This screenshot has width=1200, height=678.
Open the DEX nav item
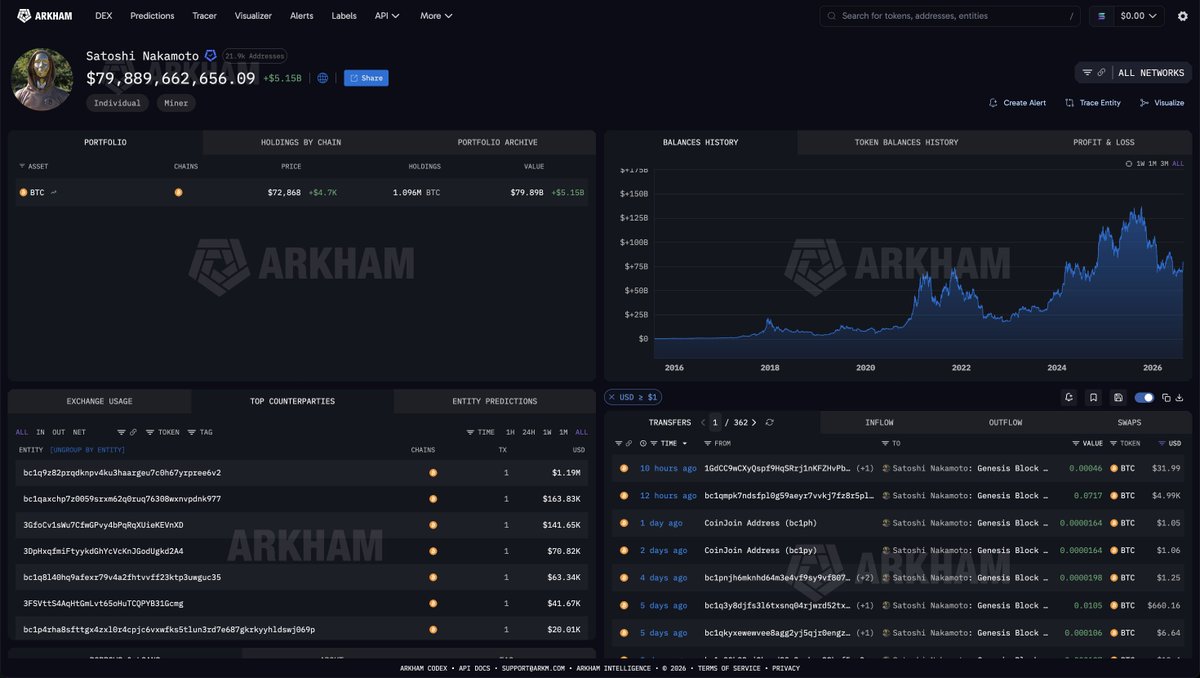[x=103, y=16]
